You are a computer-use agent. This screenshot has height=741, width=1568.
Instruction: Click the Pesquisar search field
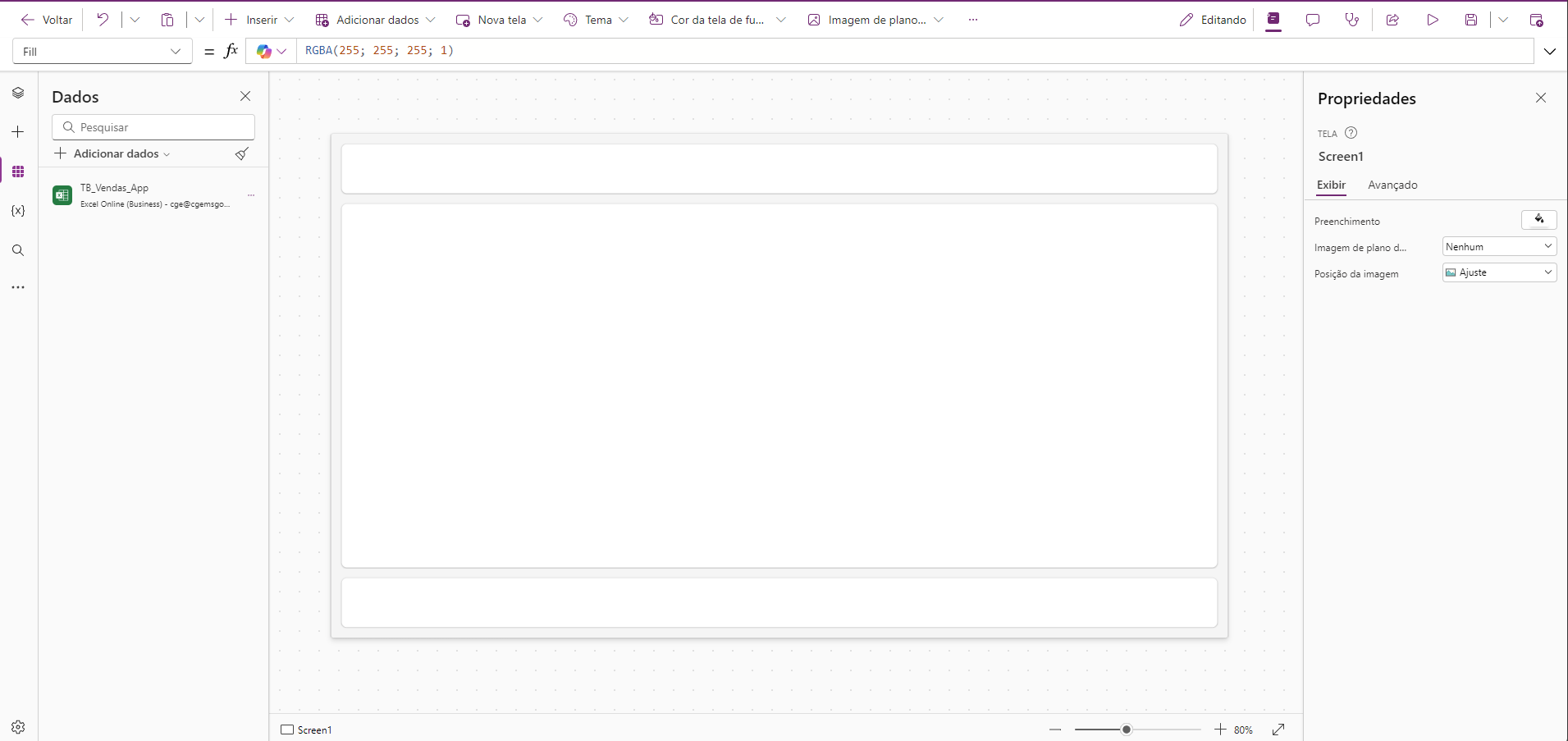pyautogui.click(x=153, y=127)
